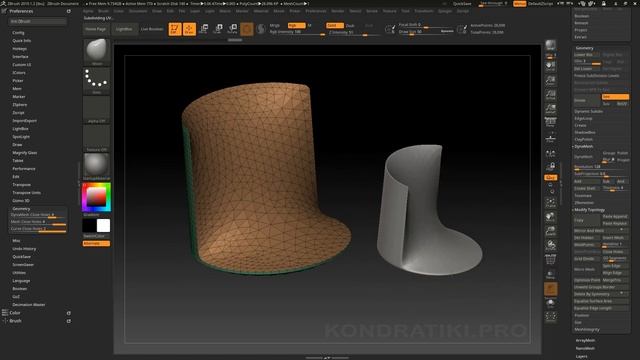Toggle the Floor grid on right shelf
Viewport: 640px width, 360px height.
pos(551,138)
